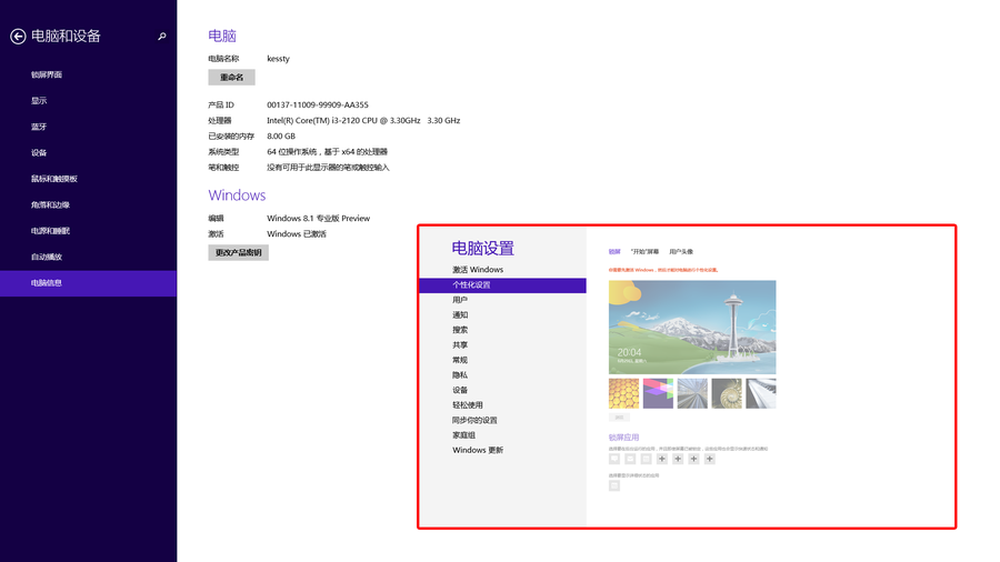This screenshot has width=1000, height=562.
Task: Go back using the arrow beside 电脑和设备
Action: coord(18,36)
